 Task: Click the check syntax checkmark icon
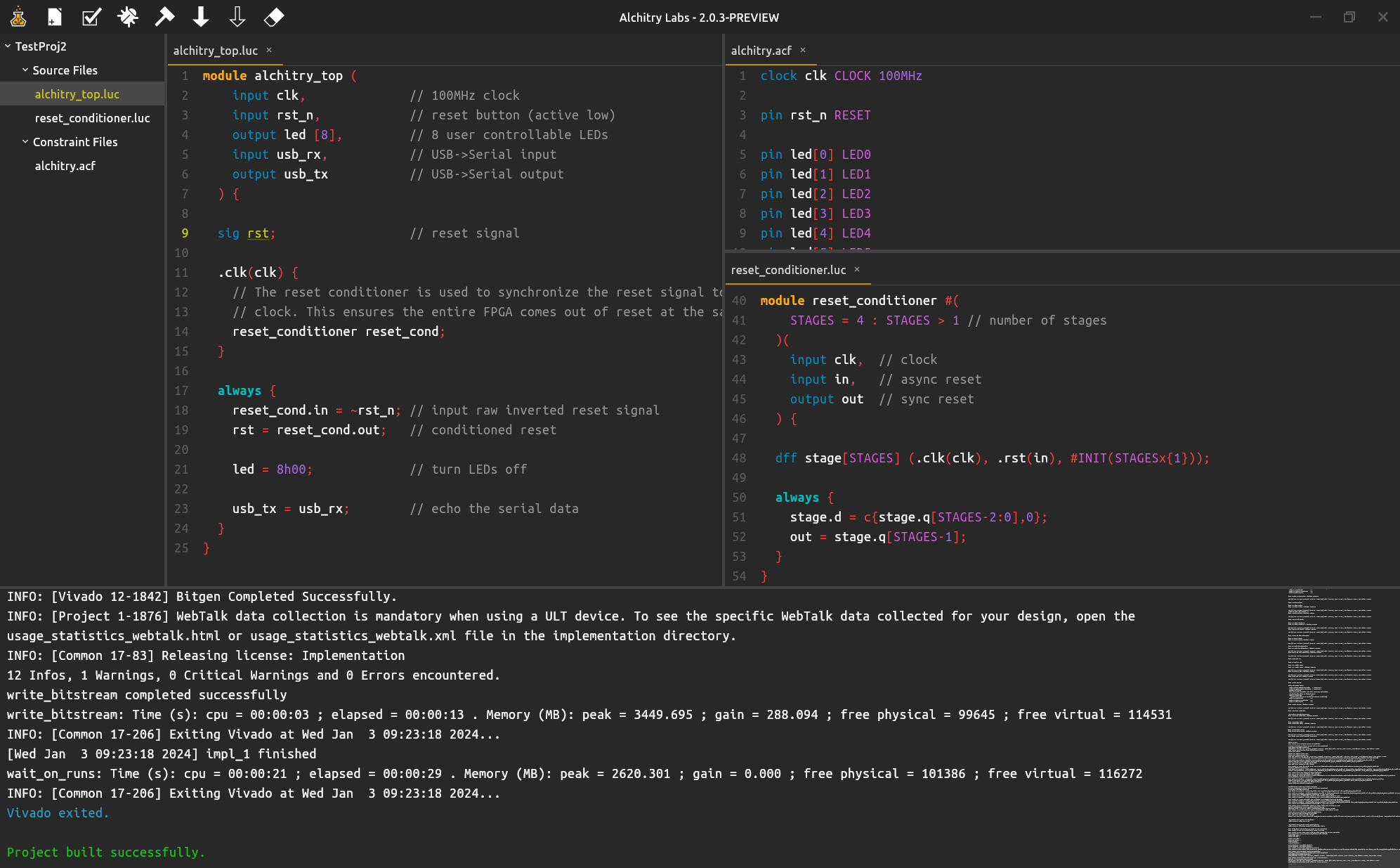tap(91, 17)
